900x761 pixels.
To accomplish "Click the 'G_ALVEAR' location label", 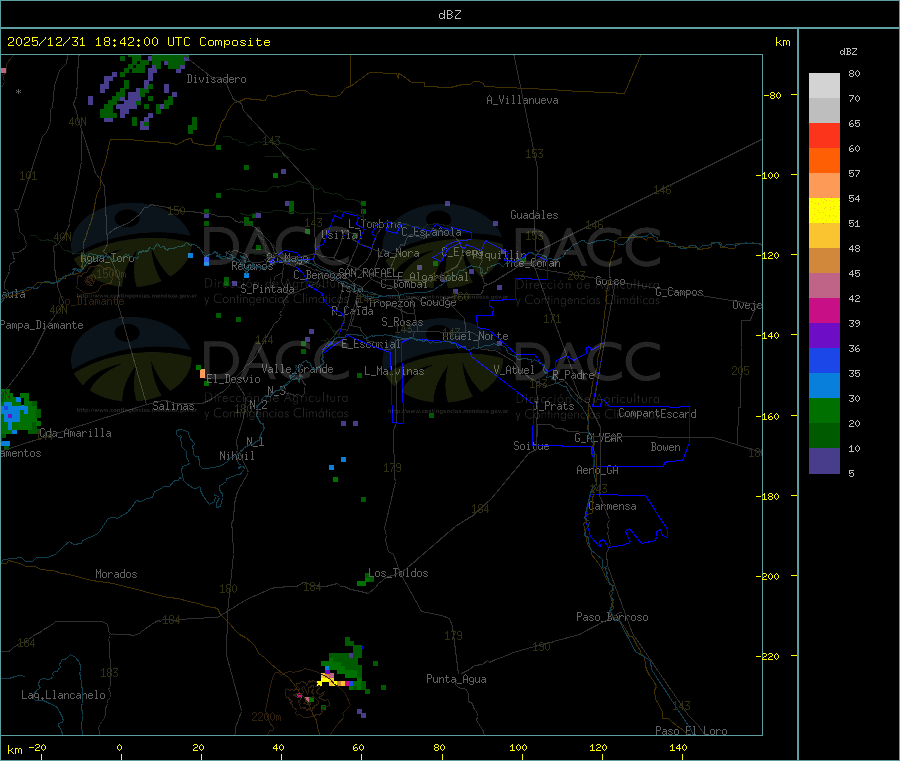I will pos(599,438).
